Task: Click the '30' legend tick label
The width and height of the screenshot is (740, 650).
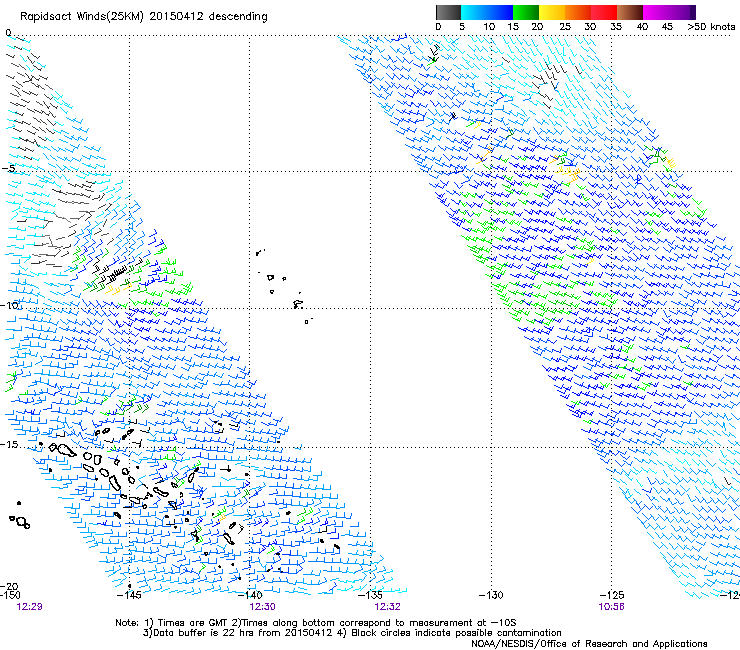Action: (x=590, y=27)
